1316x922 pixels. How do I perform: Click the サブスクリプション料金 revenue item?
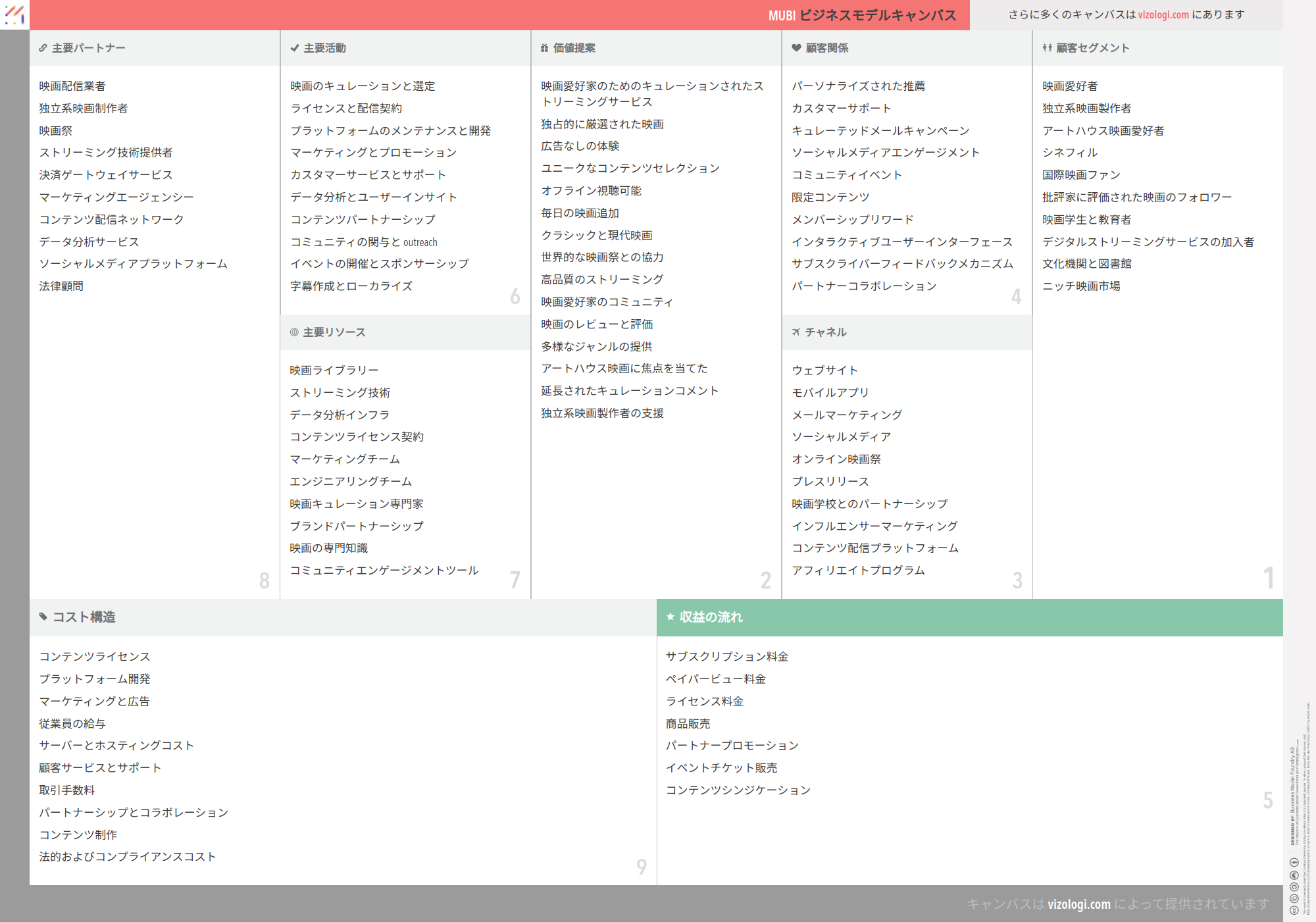pos(727,656)
